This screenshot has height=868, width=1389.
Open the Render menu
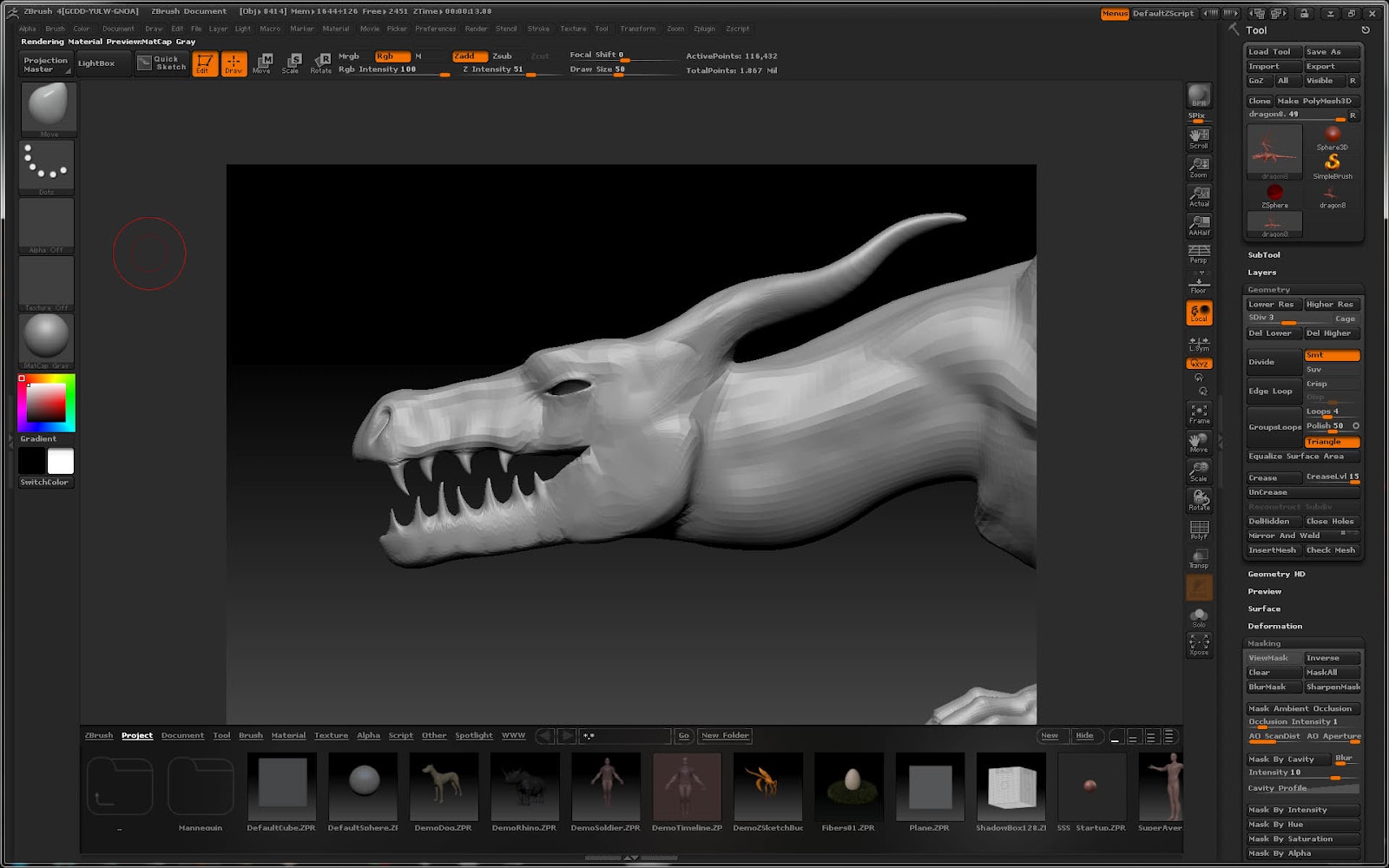[x=476, y=29]
